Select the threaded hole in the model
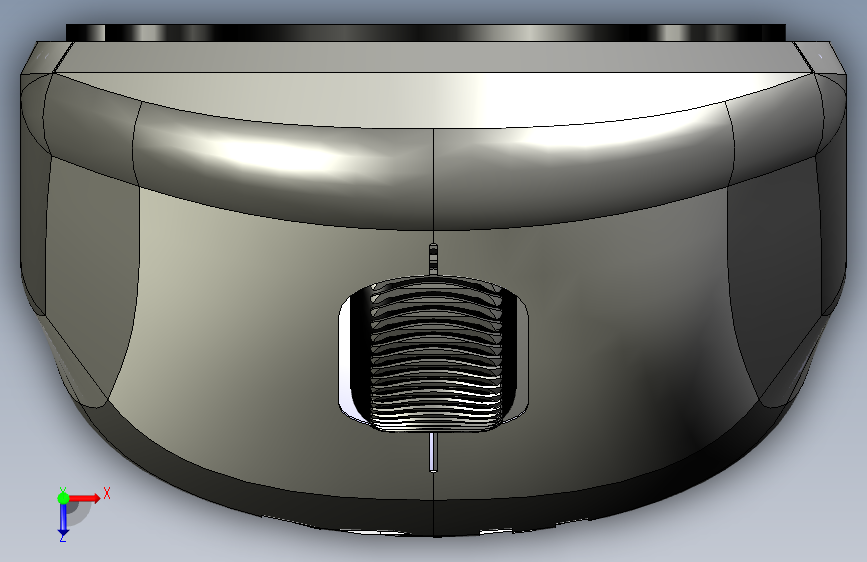Viewport: 867px width, 562px height. [434, 354]
